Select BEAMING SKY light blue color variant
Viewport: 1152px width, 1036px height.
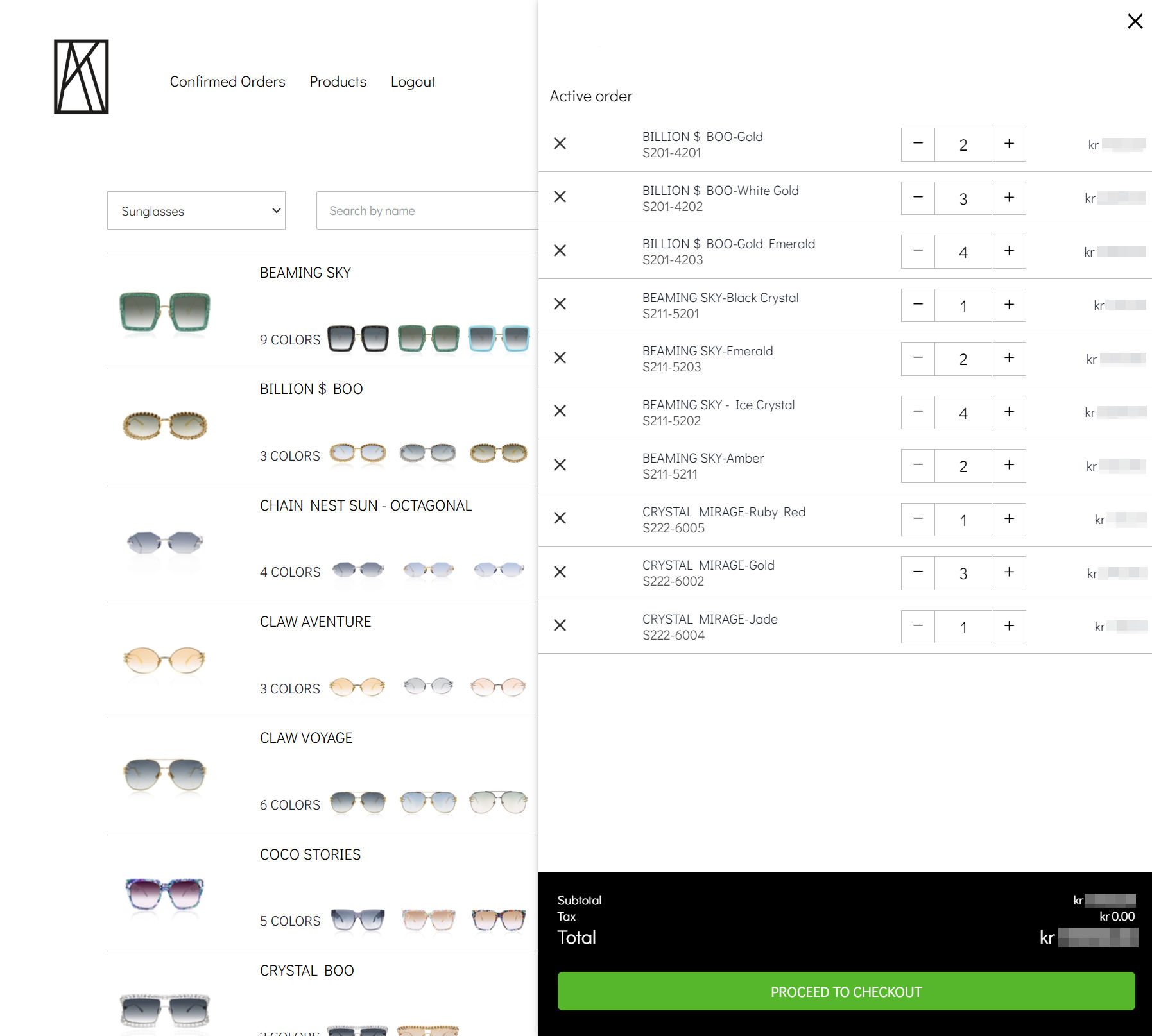[499, 338]
